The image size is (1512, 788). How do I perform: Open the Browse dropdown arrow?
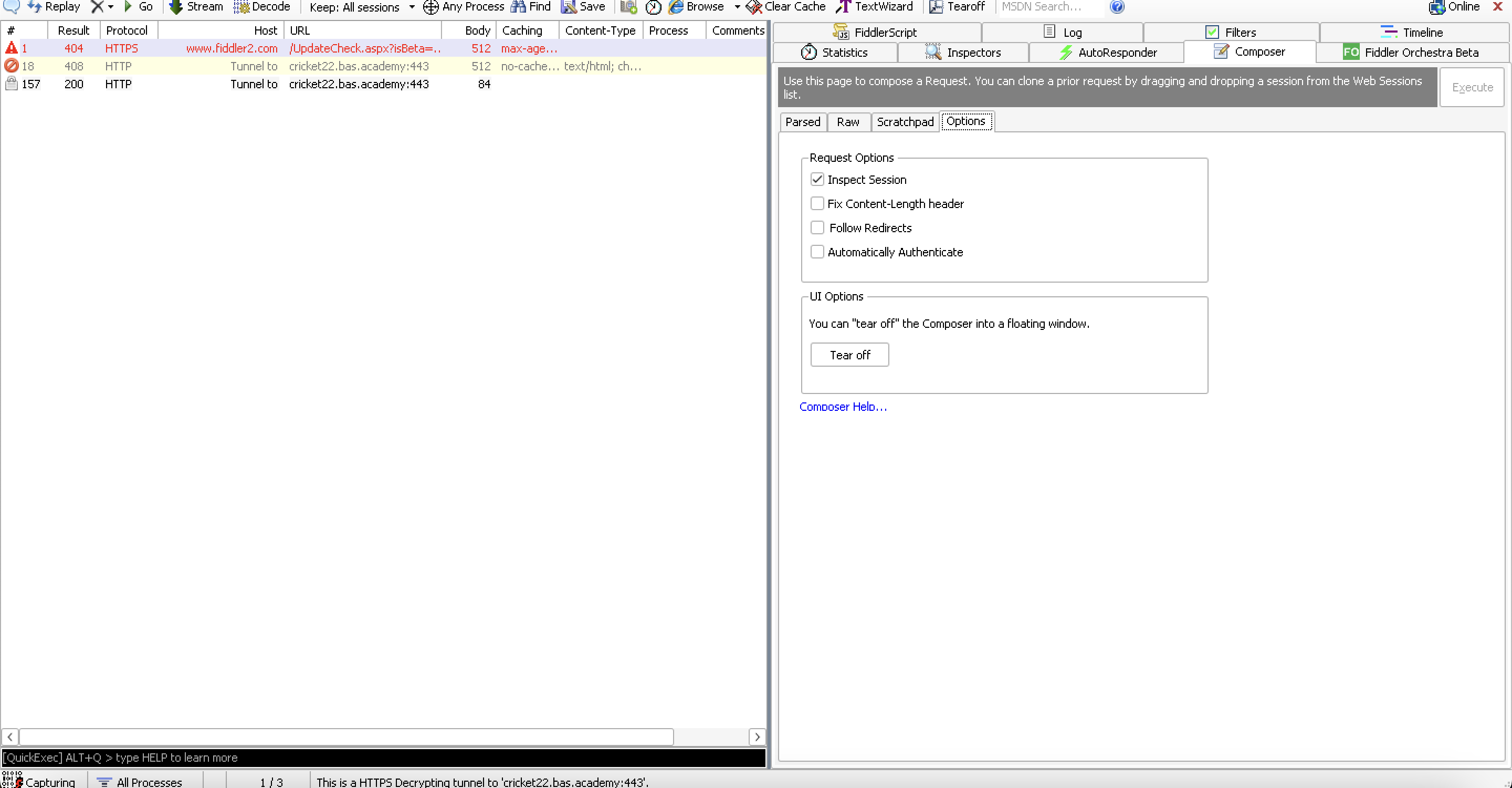point(737,7)
